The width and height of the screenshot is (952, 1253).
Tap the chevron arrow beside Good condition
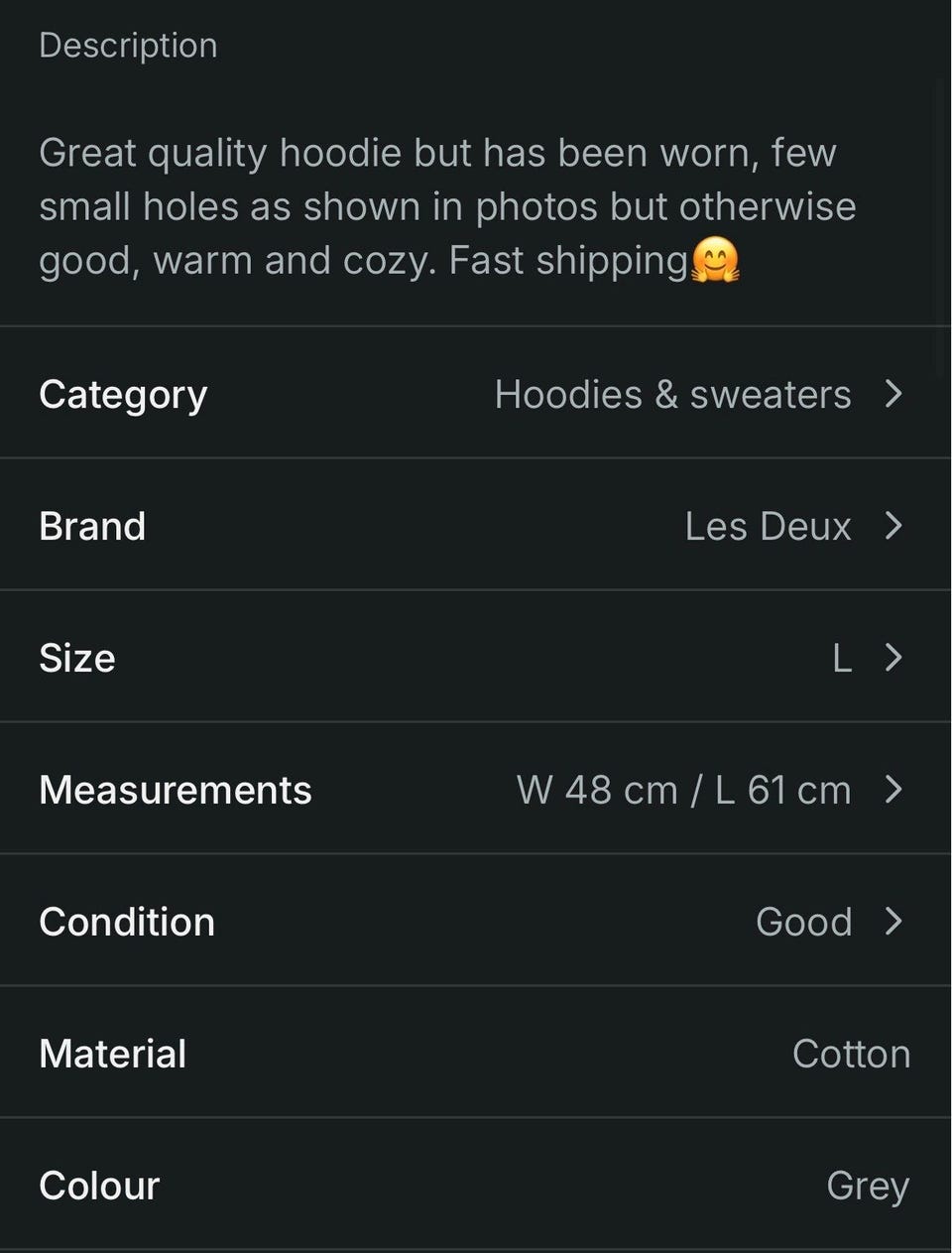click(x=893, y=922)
